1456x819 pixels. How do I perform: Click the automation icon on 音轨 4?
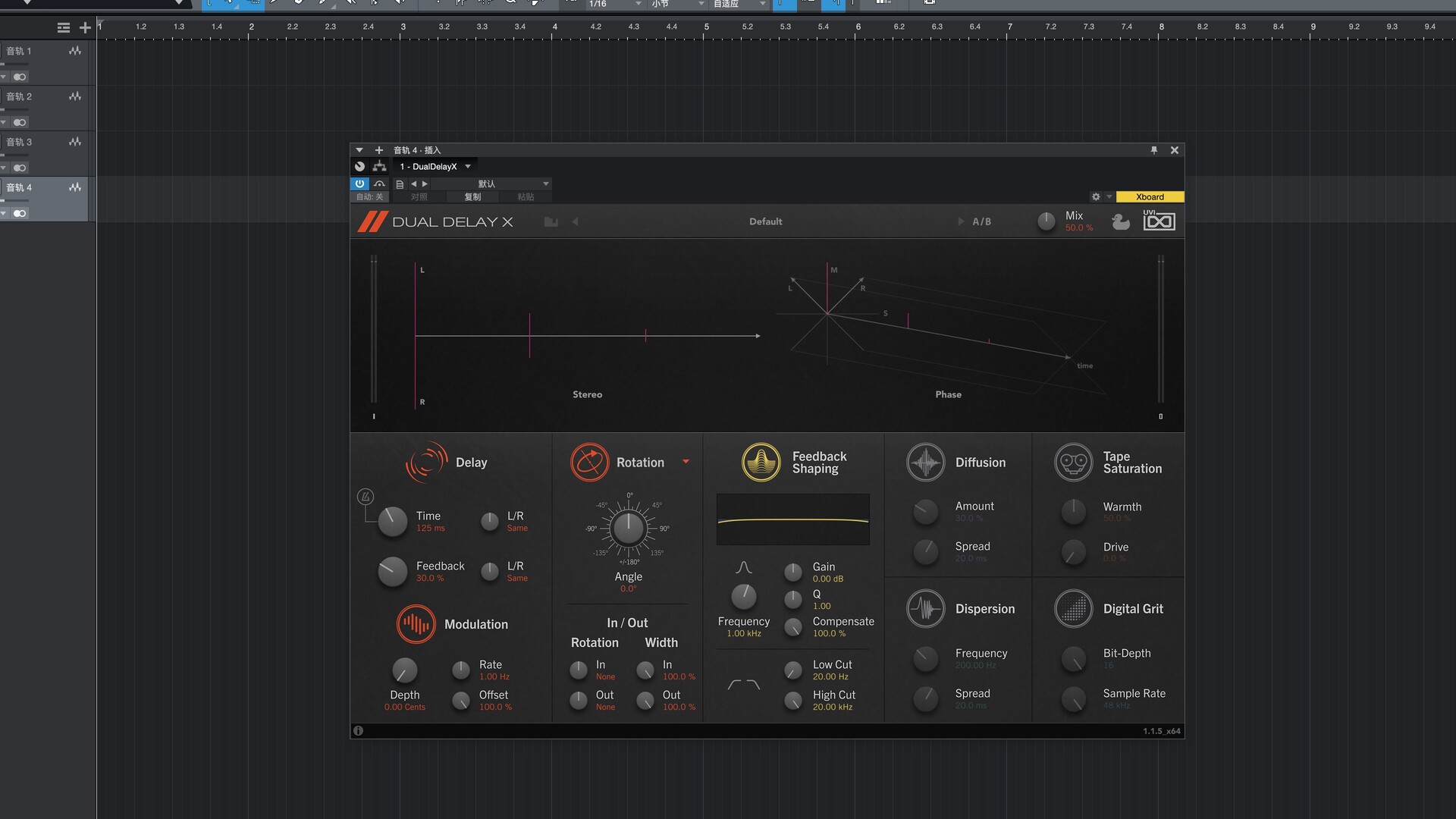75,187
